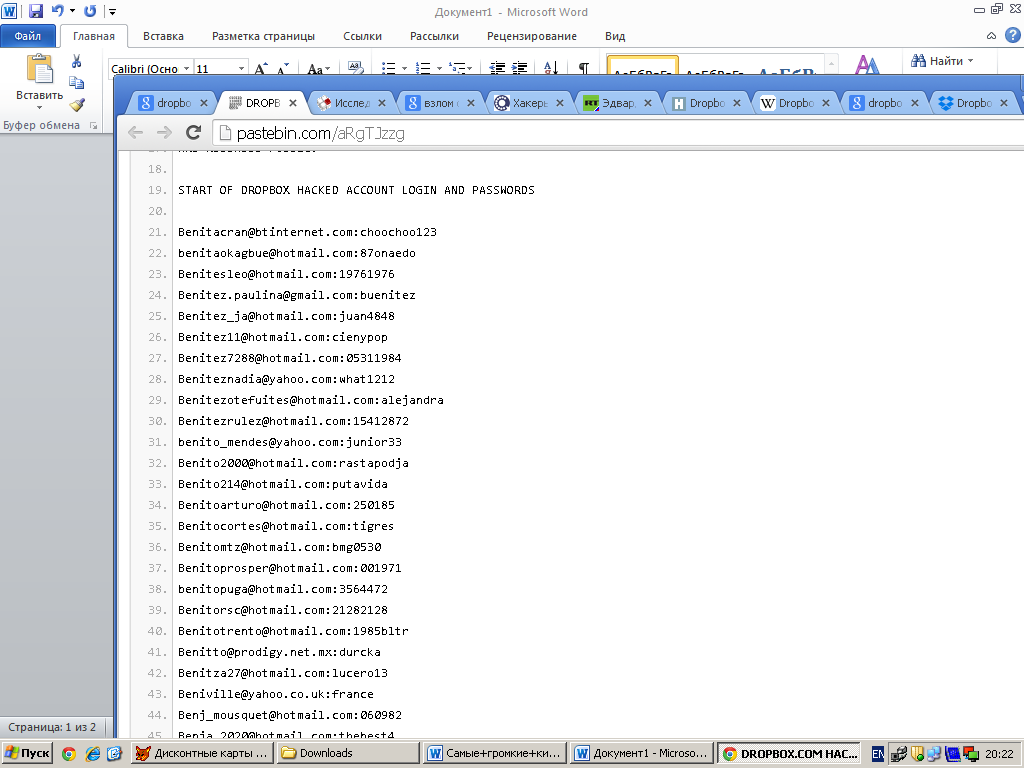Open the undo history dropdown arrow
Image resolution: width=1024 pixels, height=768 pixels.
pyautogui.click(x=72, y=11)
